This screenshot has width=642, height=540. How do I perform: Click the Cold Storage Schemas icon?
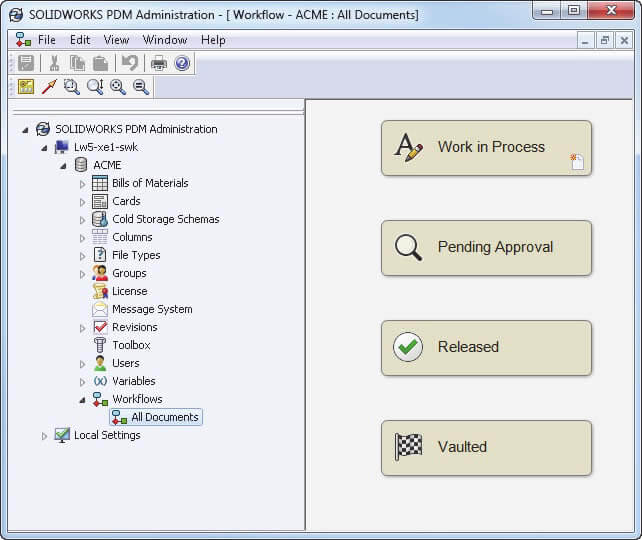pyautogui.click(x=100, y=219)
